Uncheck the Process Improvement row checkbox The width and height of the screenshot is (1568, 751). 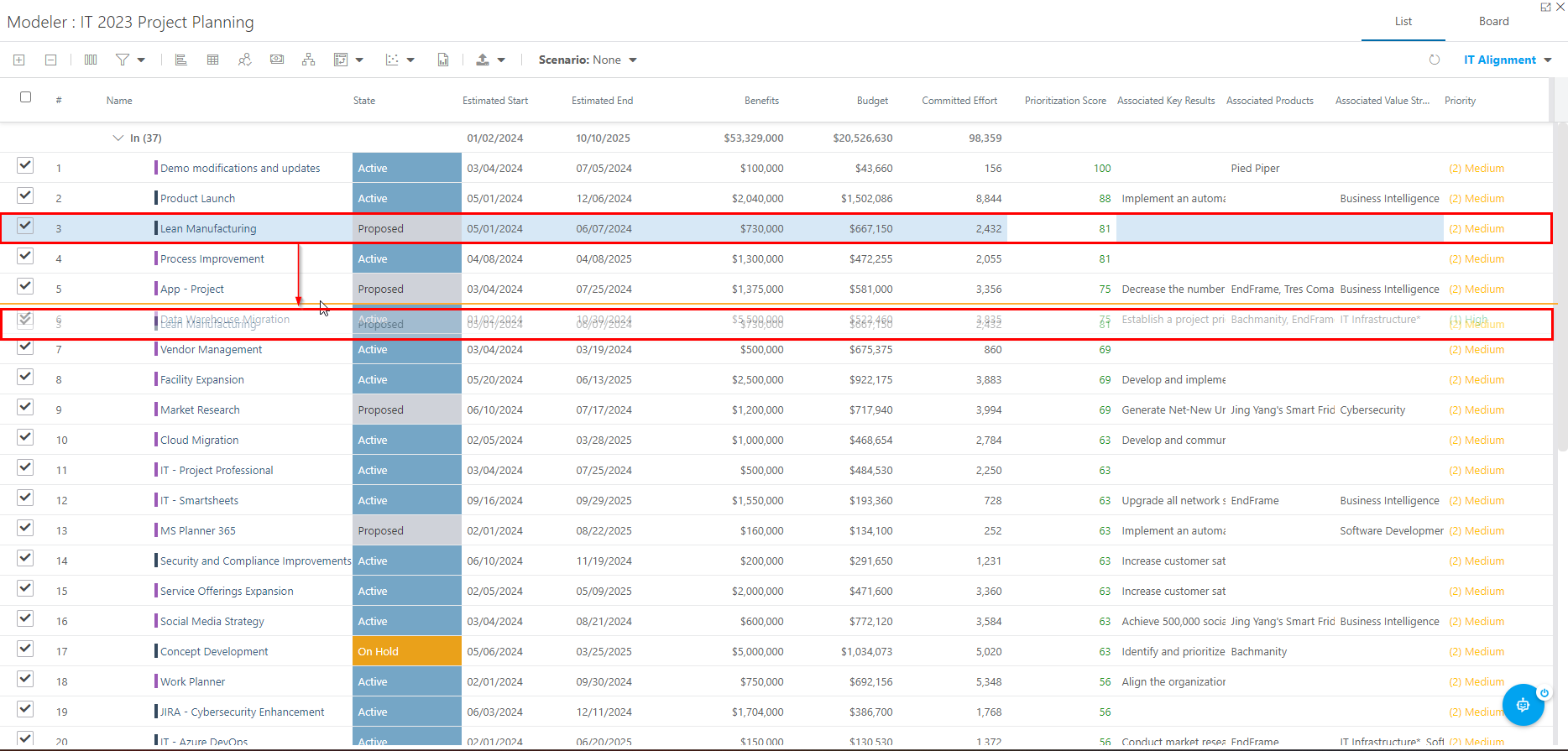pyautogui.click(x=25, y=256)
